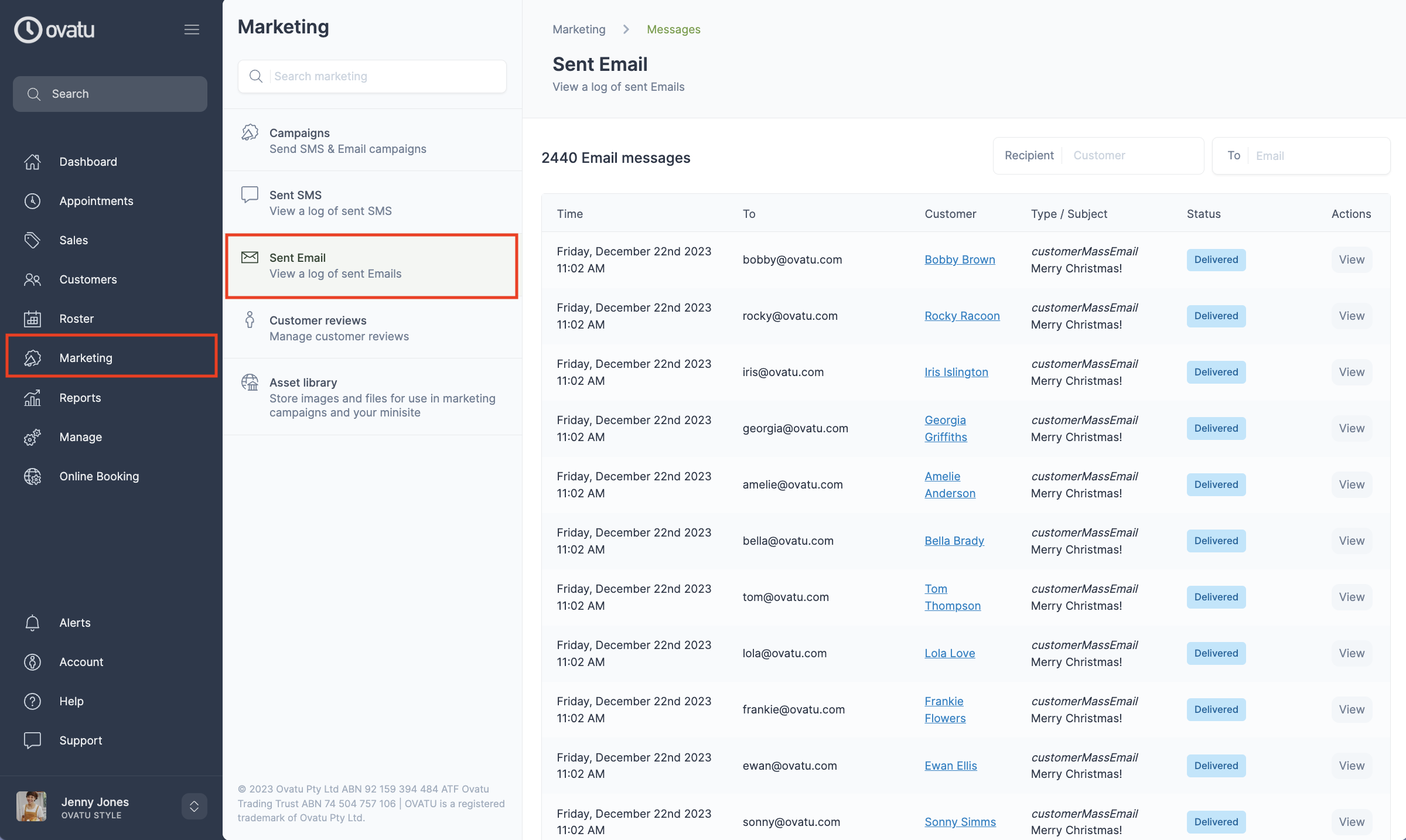This screenshot has width=1406, height=840.
Task: Open Campaigns via the megaphone icon
Action: tap(250, 133)
